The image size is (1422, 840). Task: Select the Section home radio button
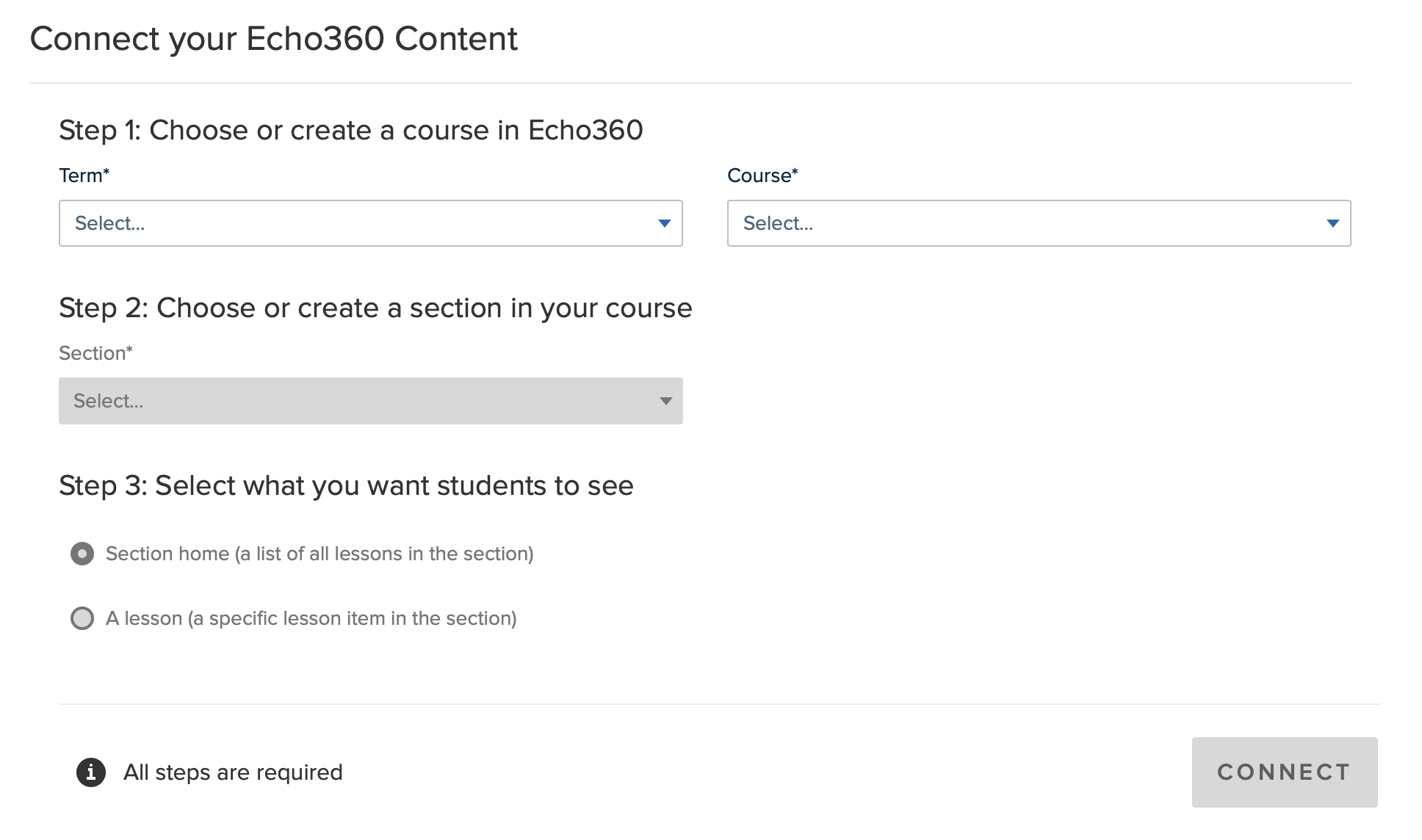click(82, 554)
